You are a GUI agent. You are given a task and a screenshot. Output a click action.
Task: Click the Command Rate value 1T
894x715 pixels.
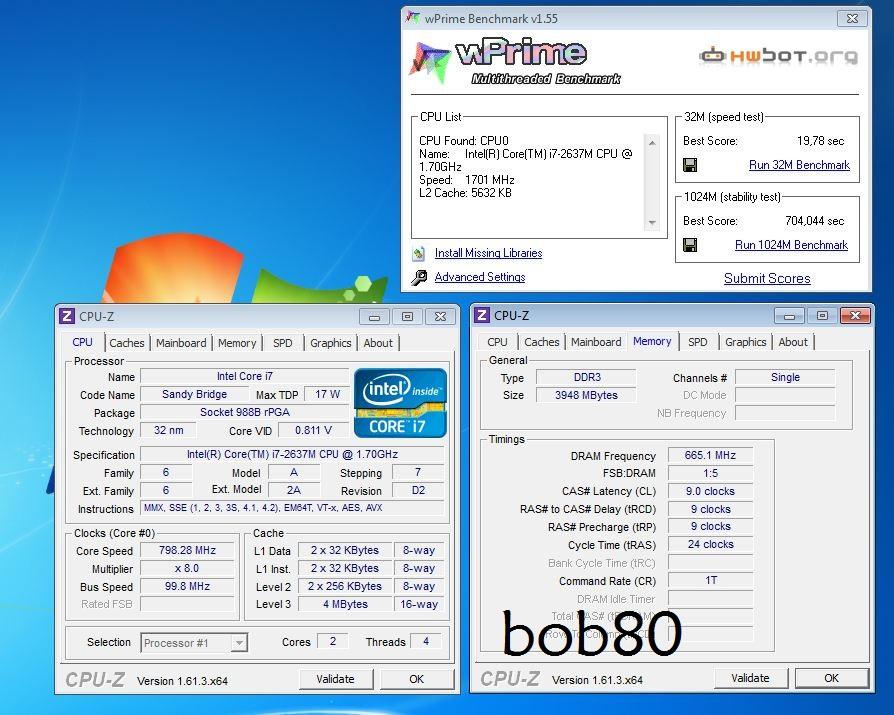[710, 580]
